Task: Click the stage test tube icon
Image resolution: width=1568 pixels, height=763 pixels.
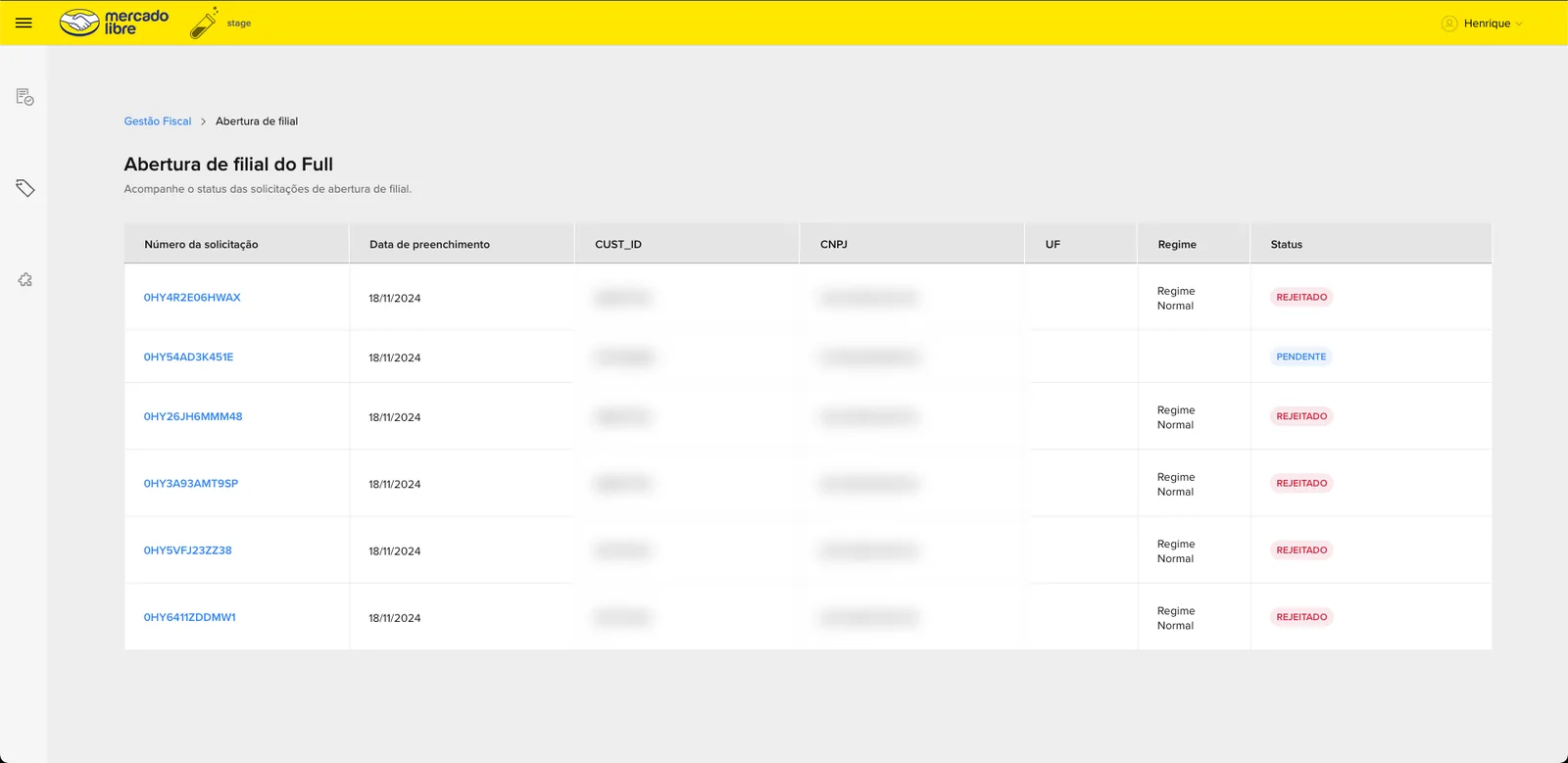Action: tap(204, 23)
